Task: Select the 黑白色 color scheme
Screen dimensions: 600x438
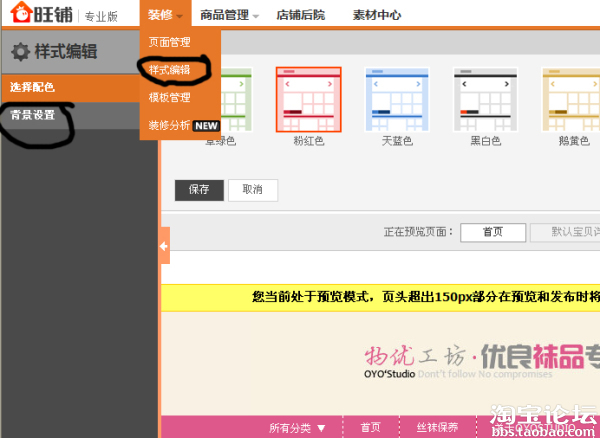Action: 485,99
